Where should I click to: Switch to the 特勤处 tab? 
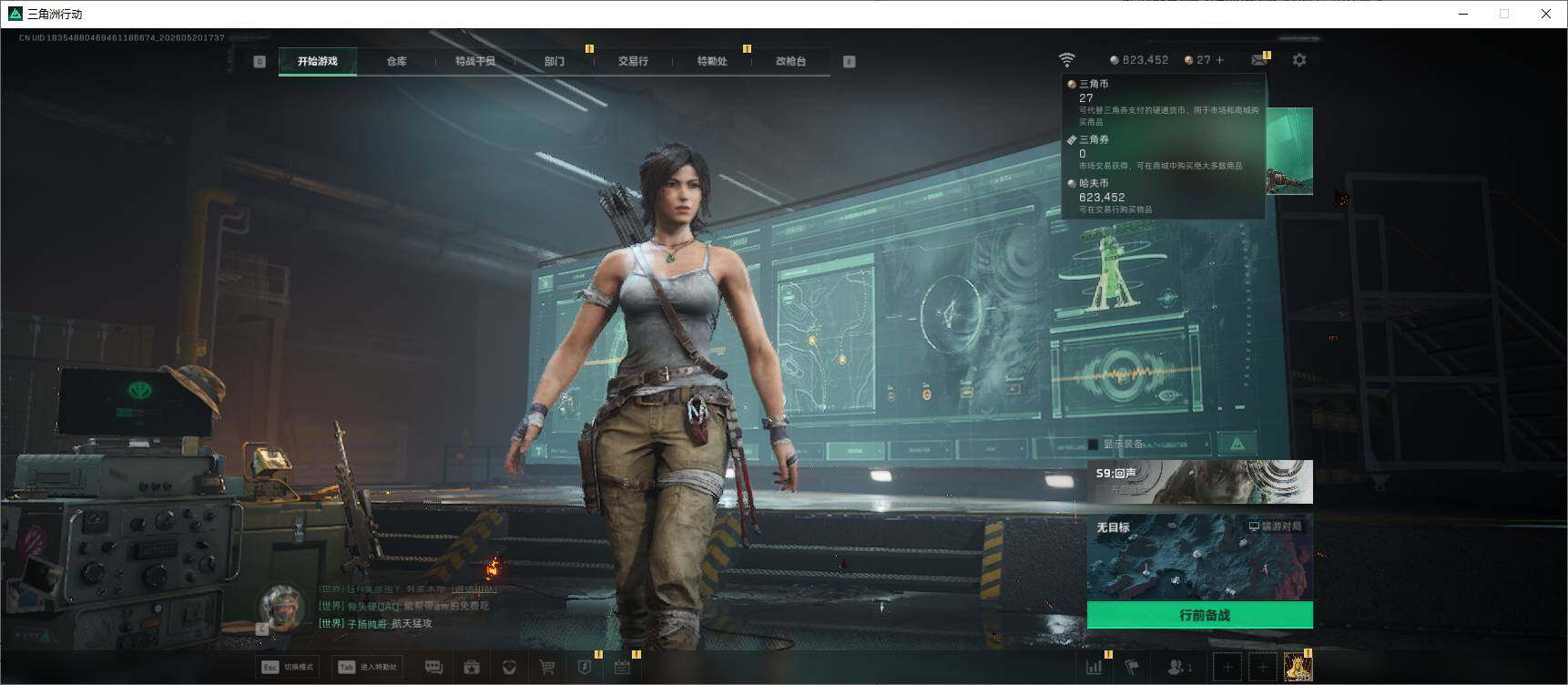point(712,61)
